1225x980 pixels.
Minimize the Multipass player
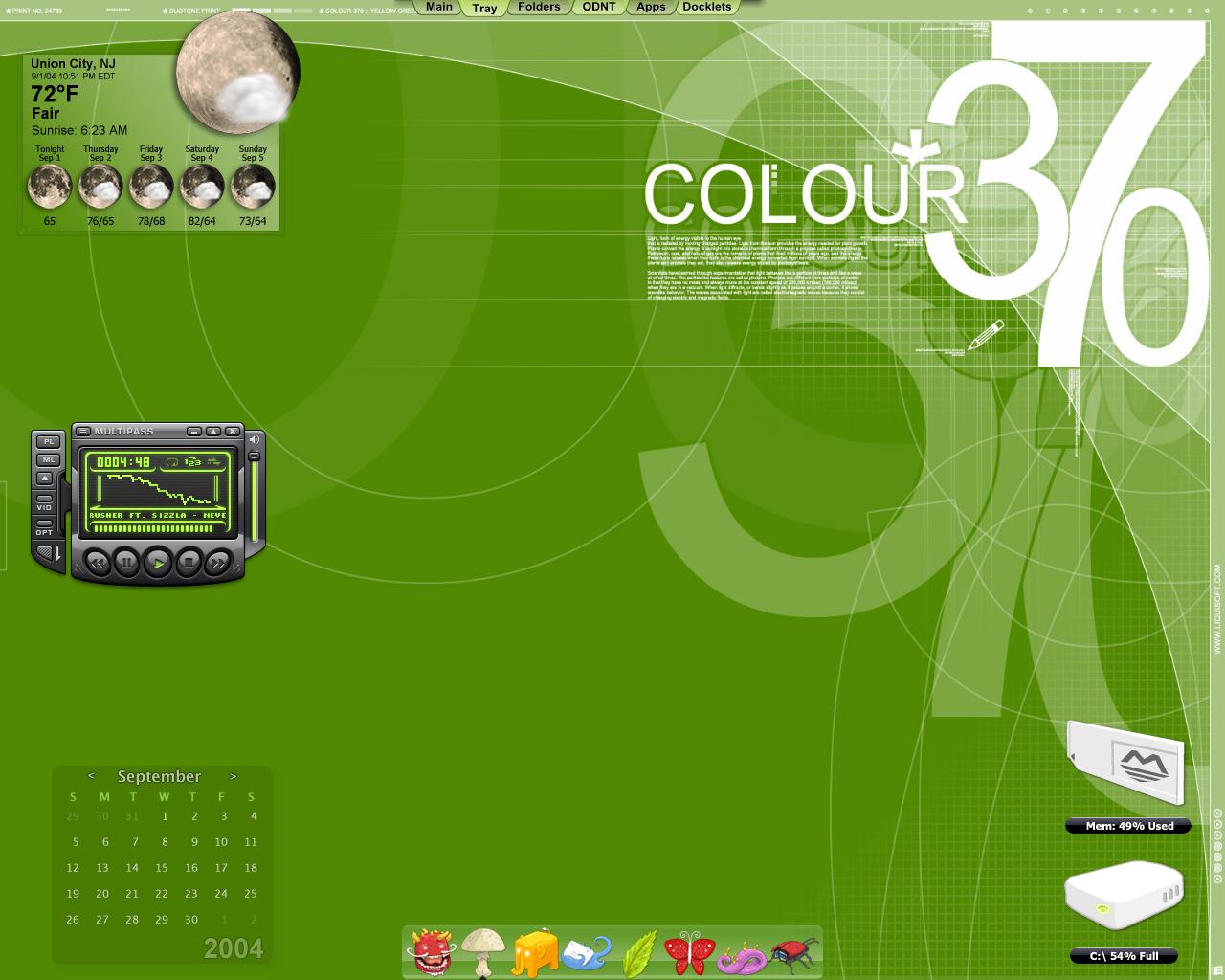tap(194, 432)
